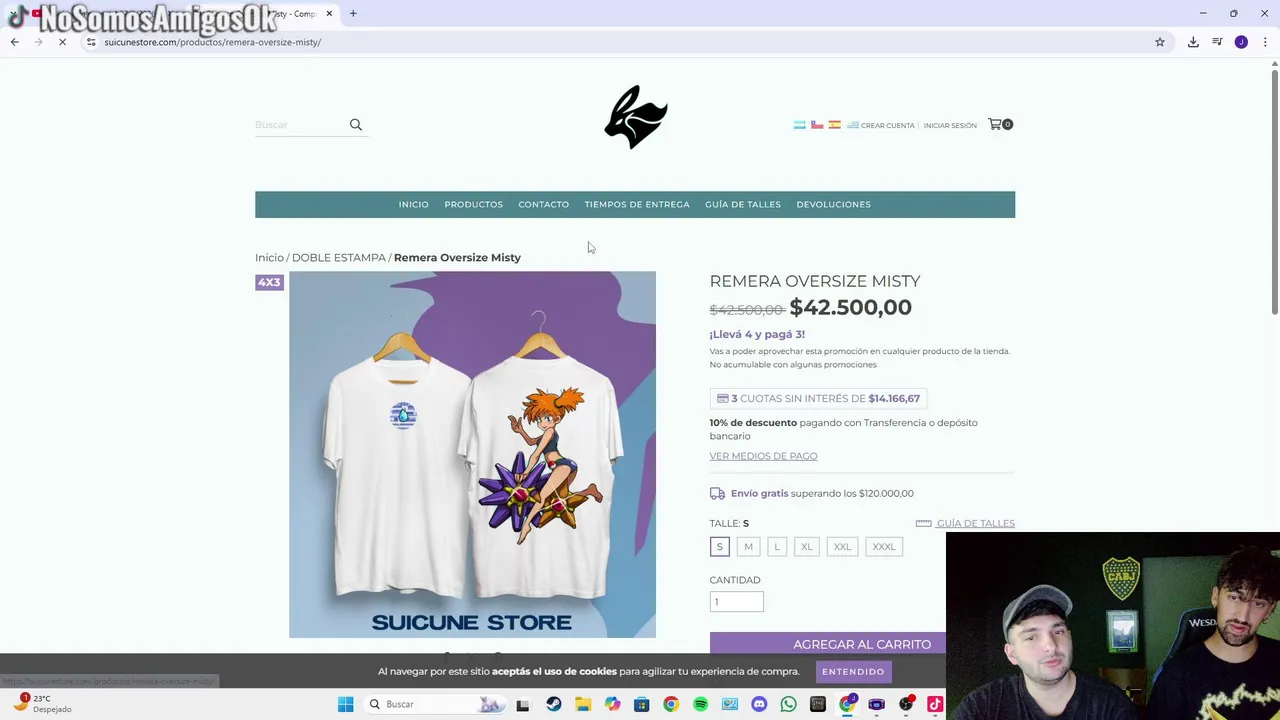Open GUÍA DE TALLES in navigation bar

pyautogui.click(x=743, y=205)
